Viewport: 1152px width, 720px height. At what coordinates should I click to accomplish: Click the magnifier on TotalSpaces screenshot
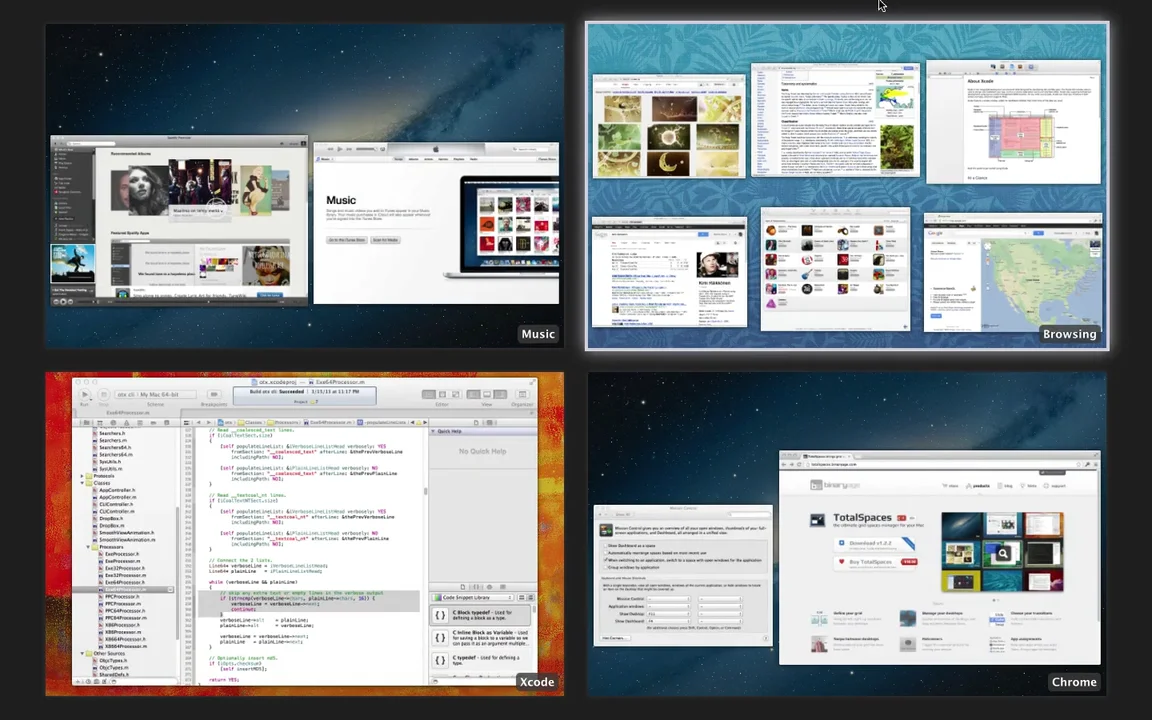pos(1003,554)
